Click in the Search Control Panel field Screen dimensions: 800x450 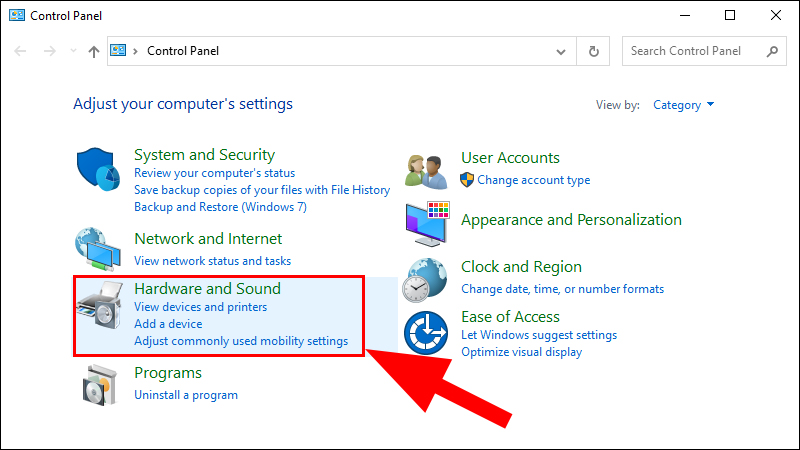click(692, 51)
